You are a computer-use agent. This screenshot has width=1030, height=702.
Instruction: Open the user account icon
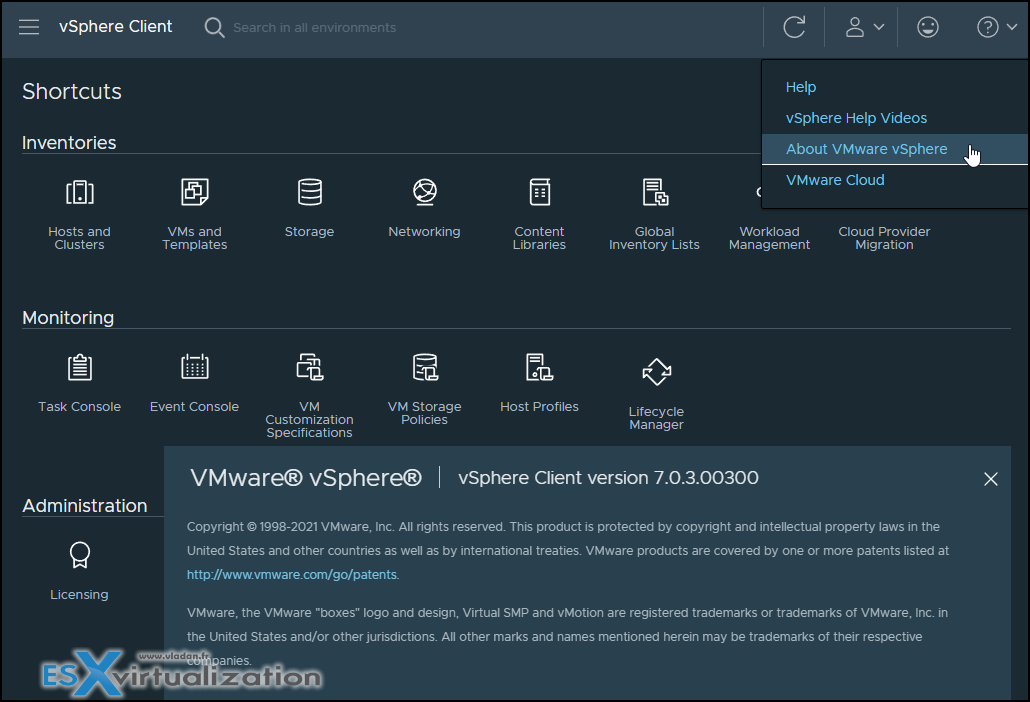coord(855,27)
